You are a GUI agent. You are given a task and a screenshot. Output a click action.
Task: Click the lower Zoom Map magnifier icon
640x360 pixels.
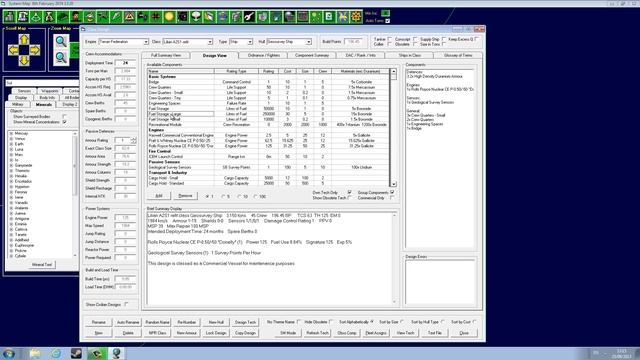click(x=61, y=57)
